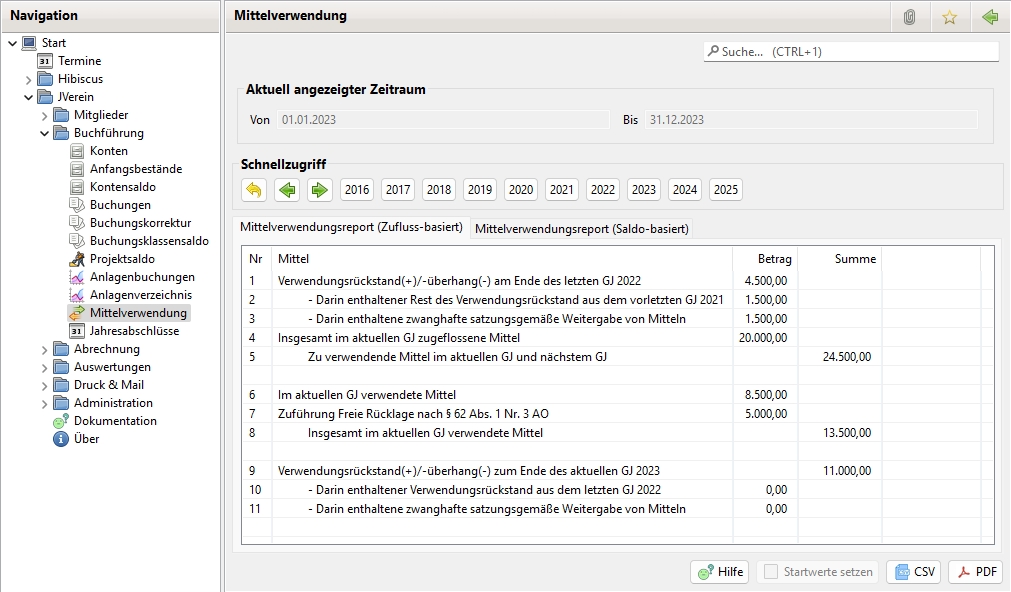
Task: Open Projektsaldo from navigation tree
Action: [x=121, y=259]
